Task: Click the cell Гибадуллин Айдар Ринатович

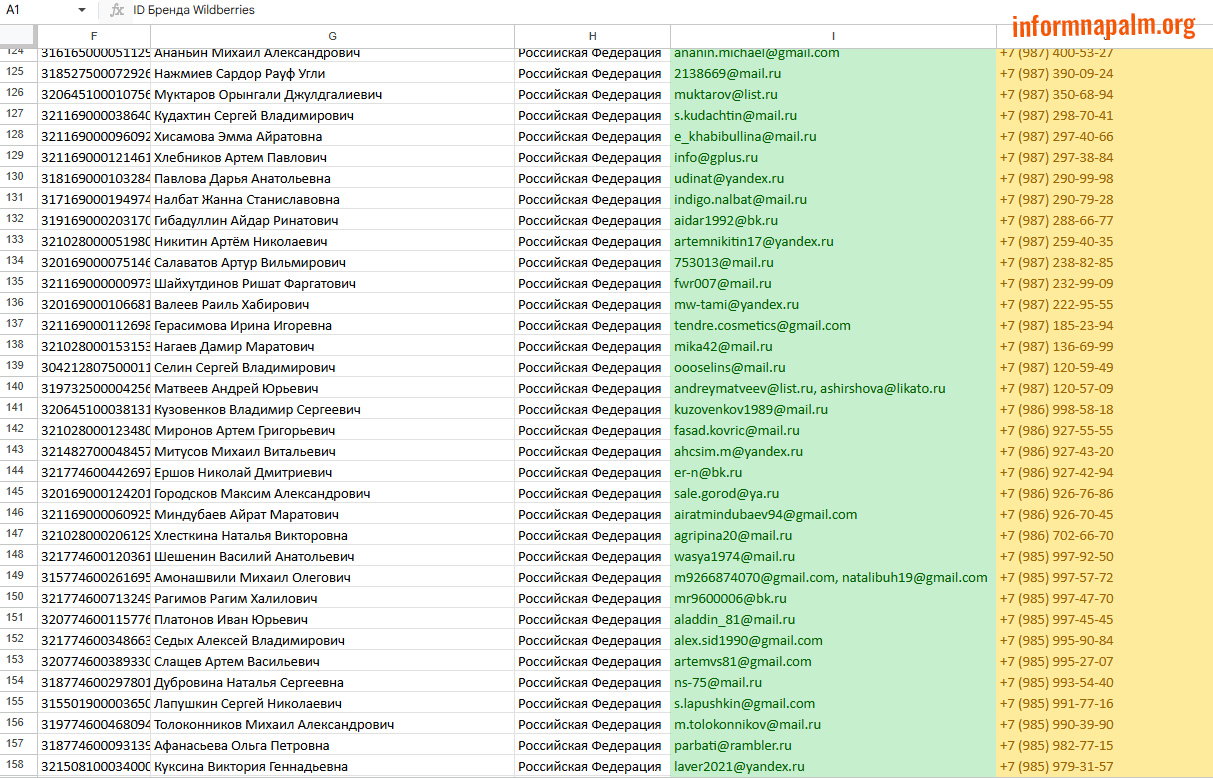Action: coord(332,220)
